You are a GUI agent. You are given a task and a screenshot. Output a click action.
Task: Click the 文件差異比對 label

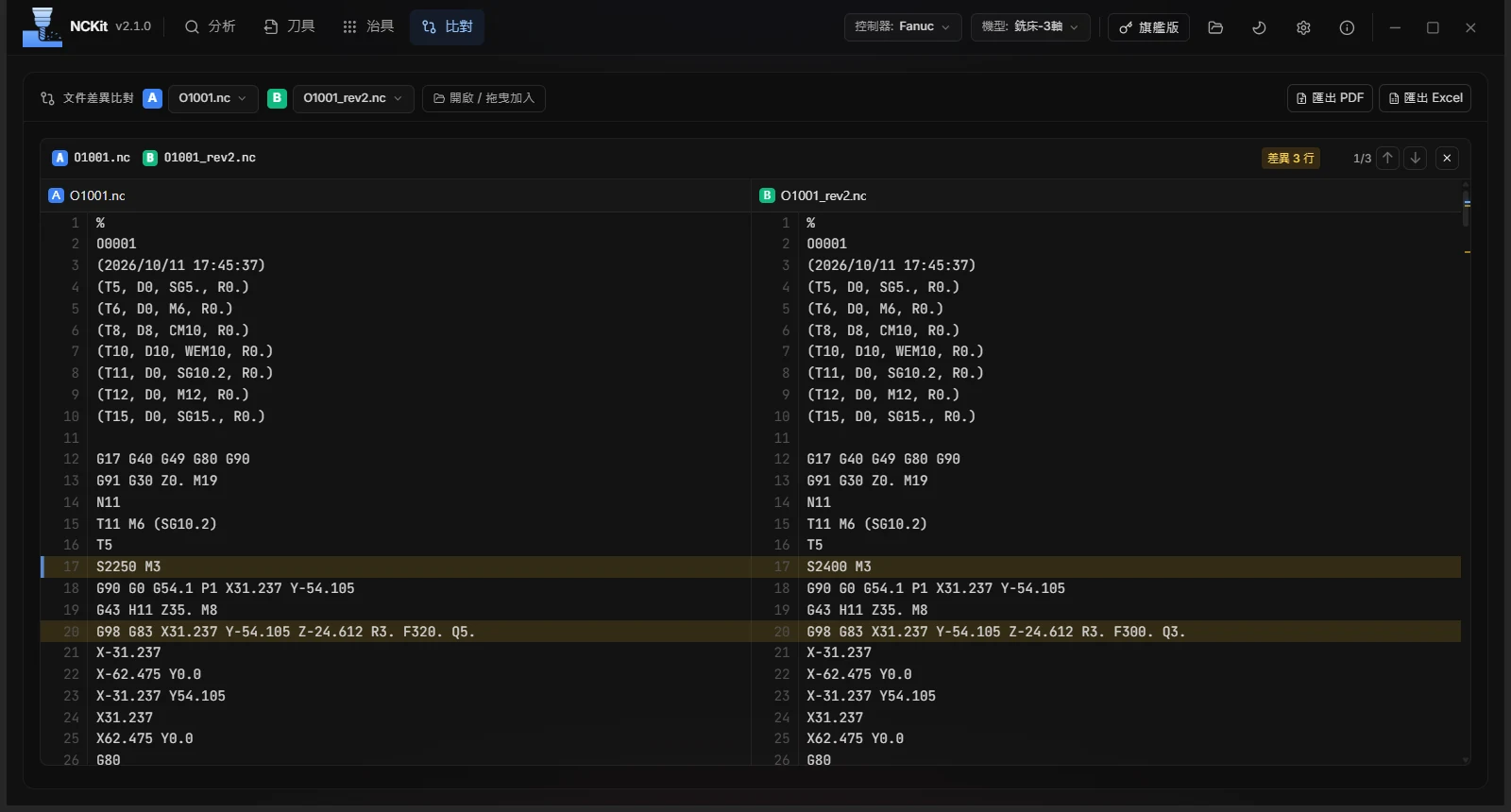click(98, 98)
